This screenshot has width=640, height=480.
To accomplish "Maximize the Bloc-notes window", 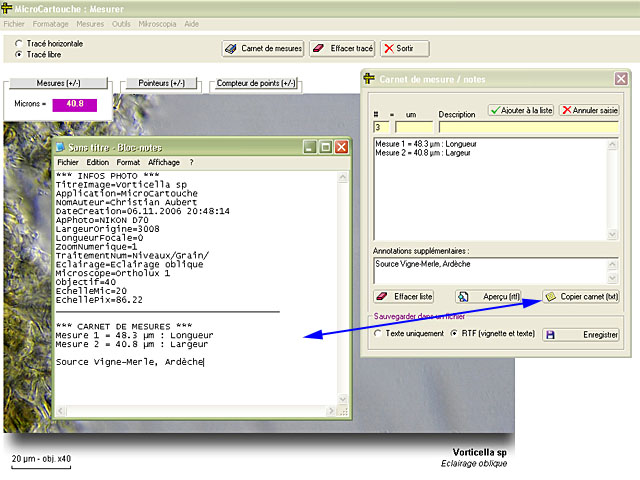I will click(x=326, y=147).
